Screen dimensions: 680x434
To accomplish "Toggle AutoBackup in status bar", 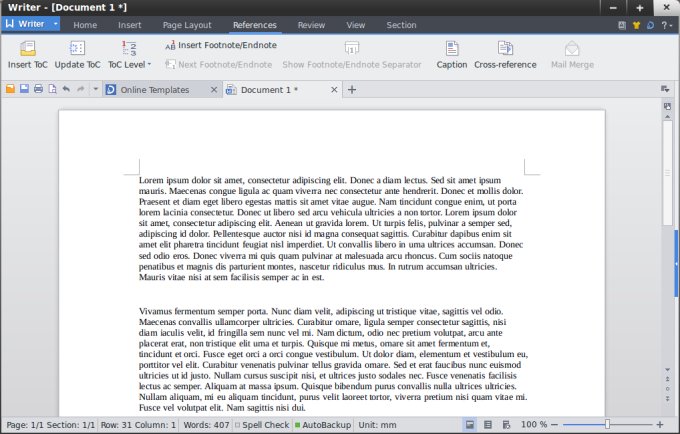I will click(323, 425).
